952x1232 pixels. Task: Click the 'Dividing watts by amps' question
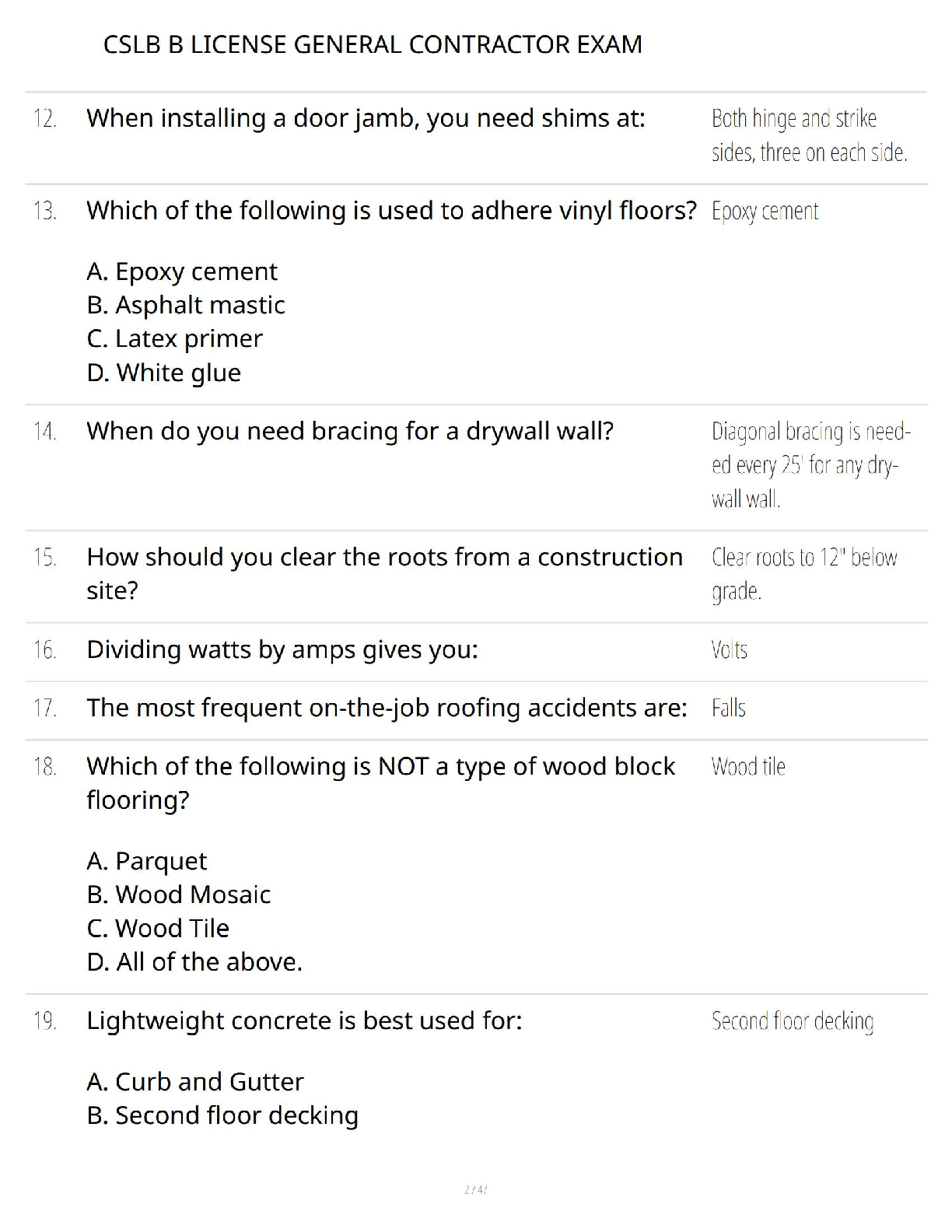282,649
